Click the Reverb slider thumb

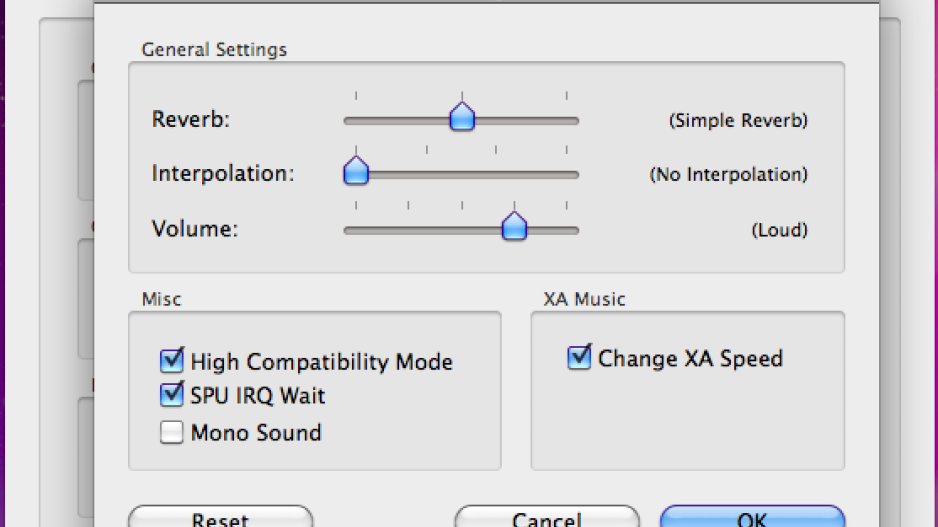click(461, 118)
